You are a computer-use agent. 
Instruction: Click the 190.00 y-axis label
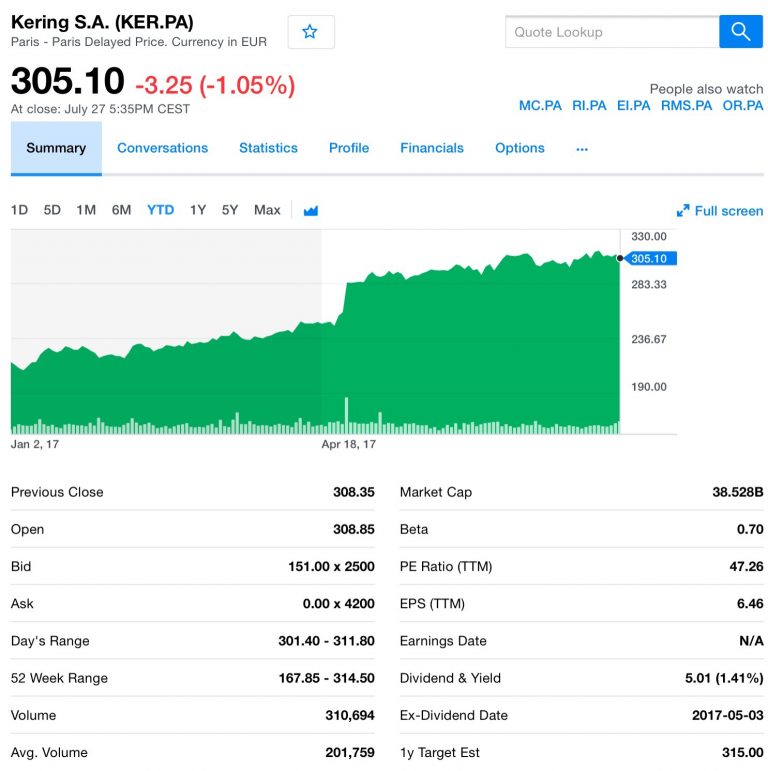pos(649,387)
